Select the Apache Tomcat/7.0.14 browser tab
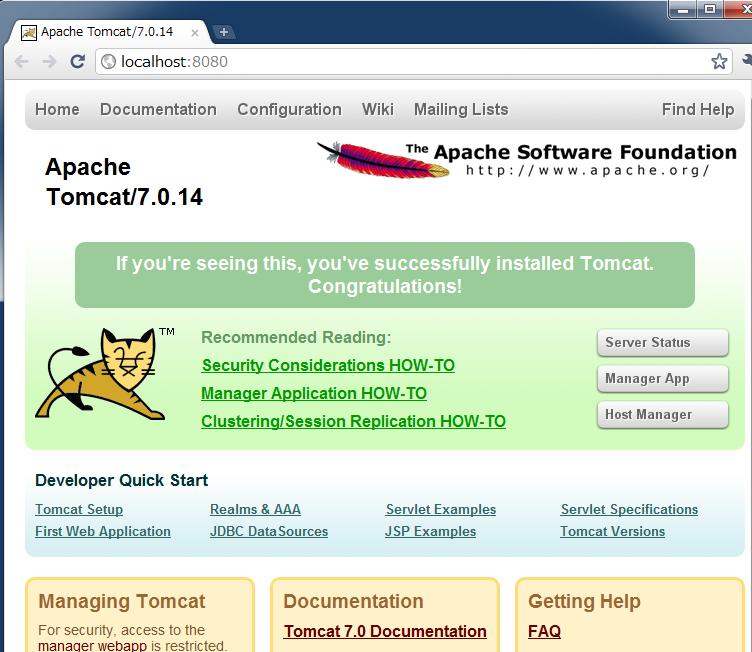Image resolution: width=752 pixels, height=652 pixels. pyautogui.click(x=108, y=32)
